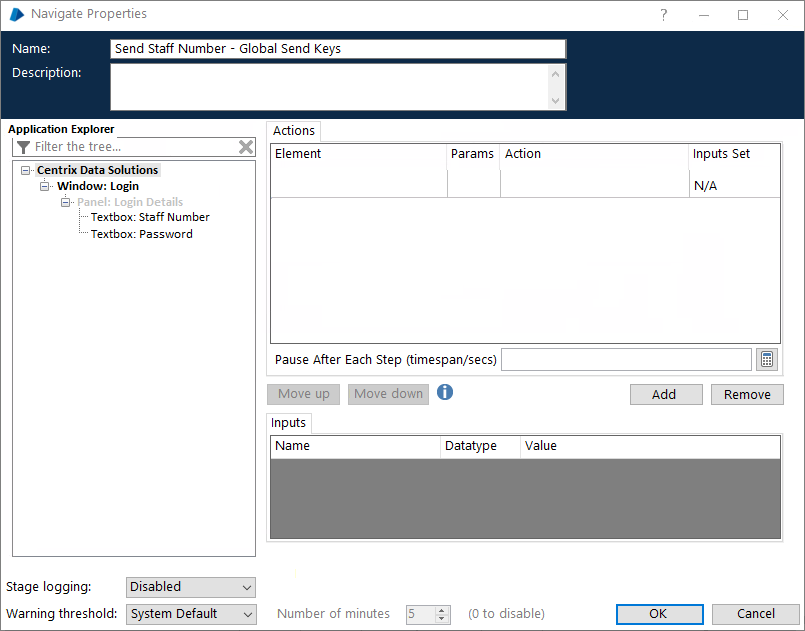The height and width of the screenshot is (631, 805).
Task: Clear the tree filter with X icon
Action: [x=246, y=147]
